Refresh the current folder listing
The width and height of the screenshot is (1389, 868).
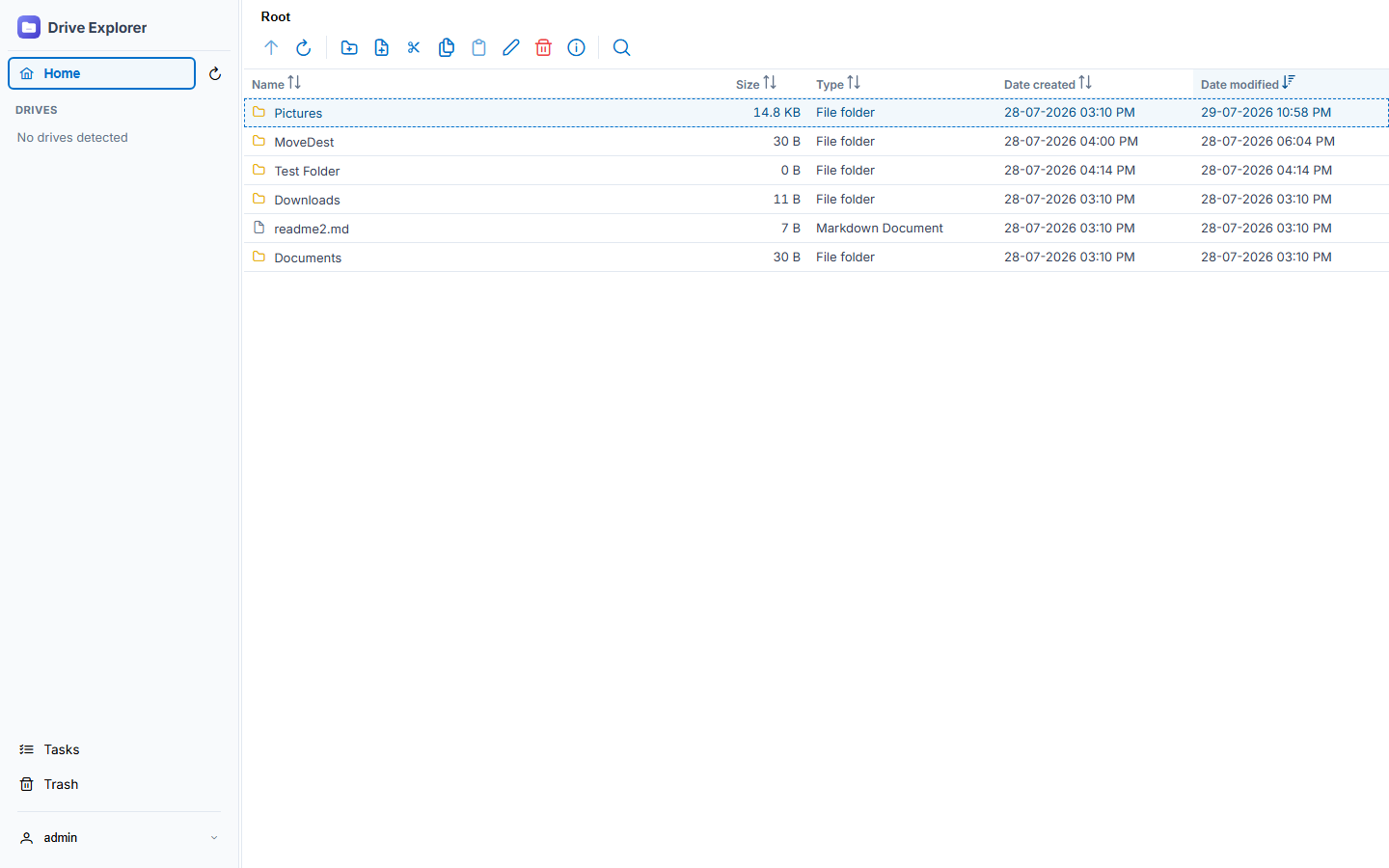click(x=303, y=47)
